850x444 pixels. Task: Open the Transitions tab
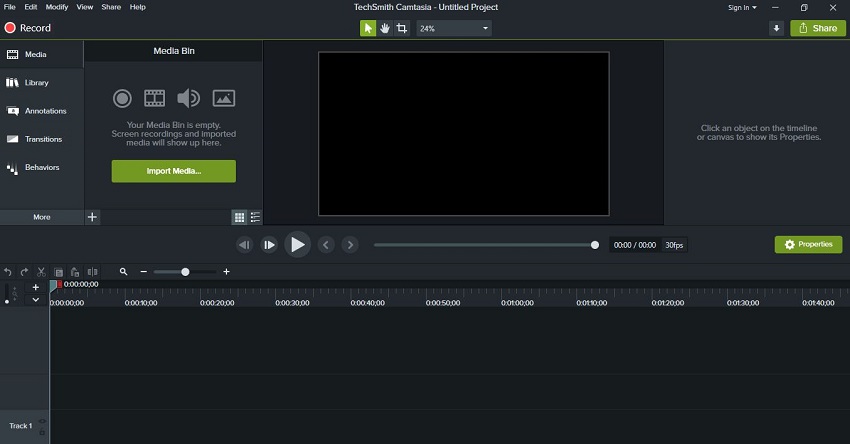pos(42,139)
